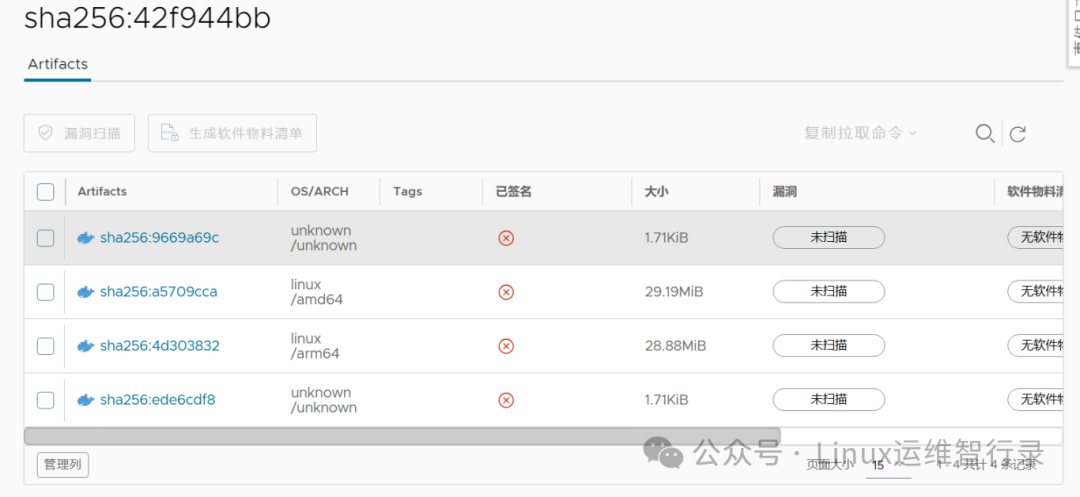Select the linux/arm64 artifact checkbox
This screenshot has width=1080, height=497.
[x=45, y=346]
